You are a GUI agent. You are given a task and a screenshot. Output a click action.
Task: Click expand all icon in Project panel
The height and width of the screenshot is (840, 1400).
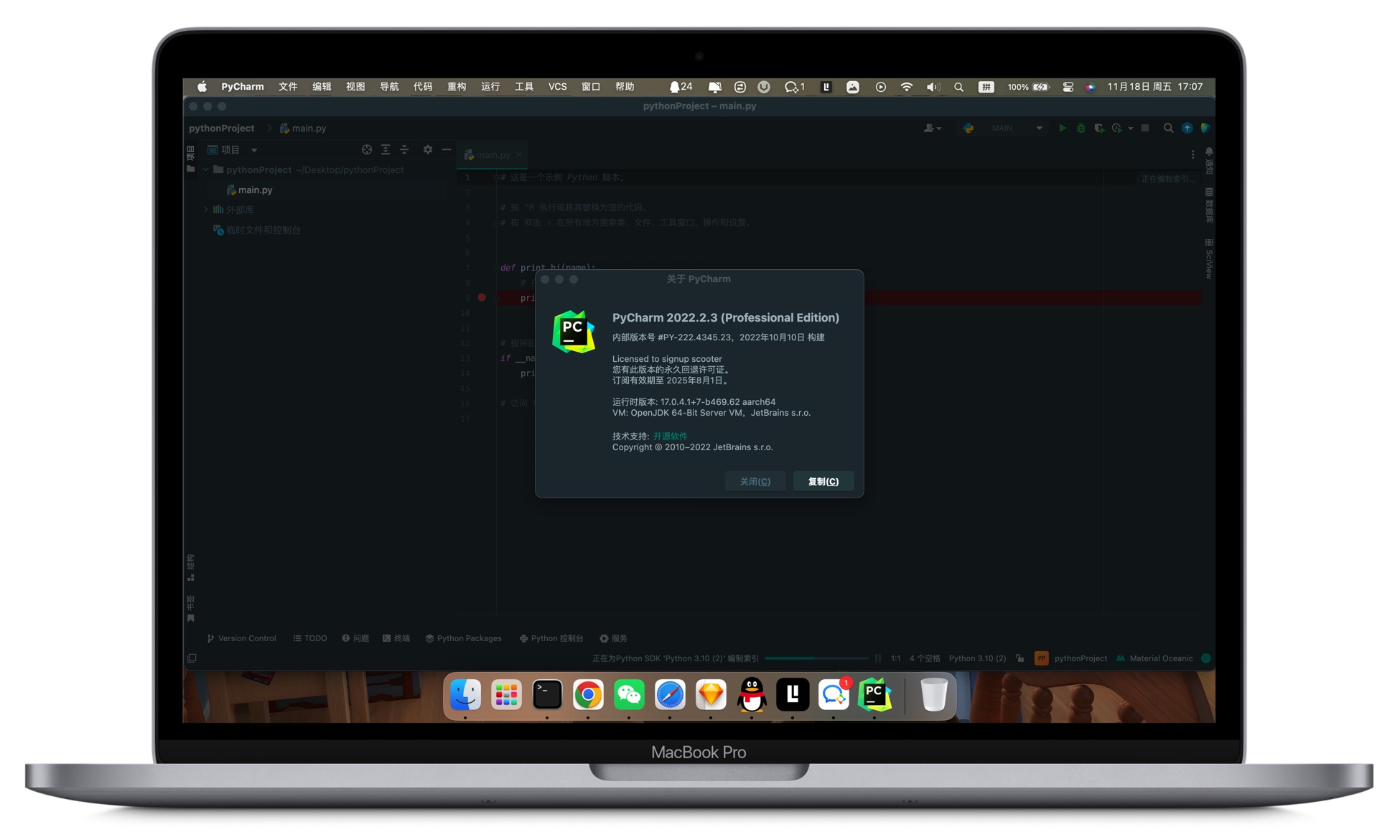[x=386, y=149]
